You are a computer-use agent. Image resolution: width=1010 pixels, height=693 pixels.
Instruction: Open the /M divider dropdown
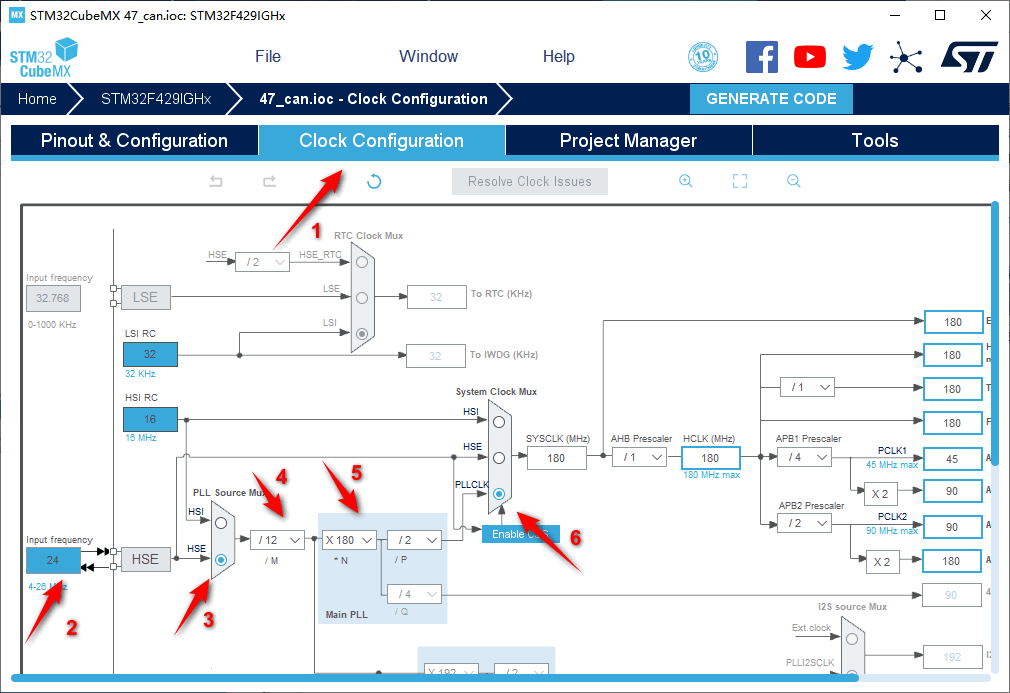(x=277, y=539)
